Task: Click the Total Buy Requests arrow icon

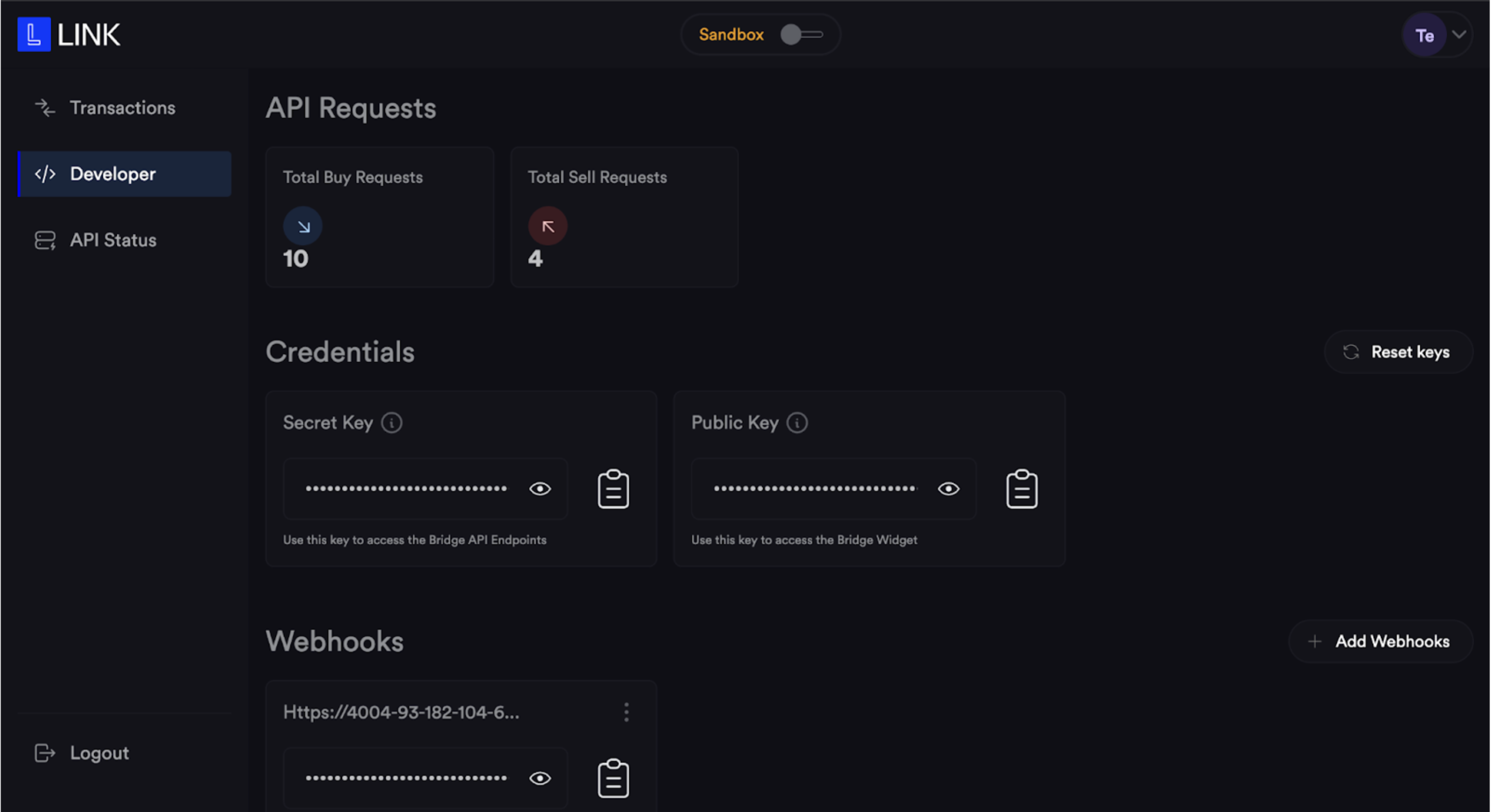Action: coord(303,226)
